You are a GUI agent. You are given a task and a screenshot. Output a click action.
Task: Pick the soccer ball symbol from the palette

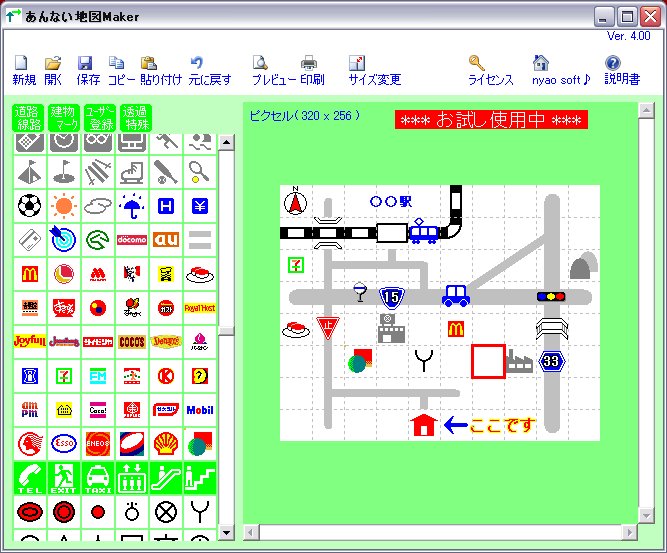(x=30, y=205)
